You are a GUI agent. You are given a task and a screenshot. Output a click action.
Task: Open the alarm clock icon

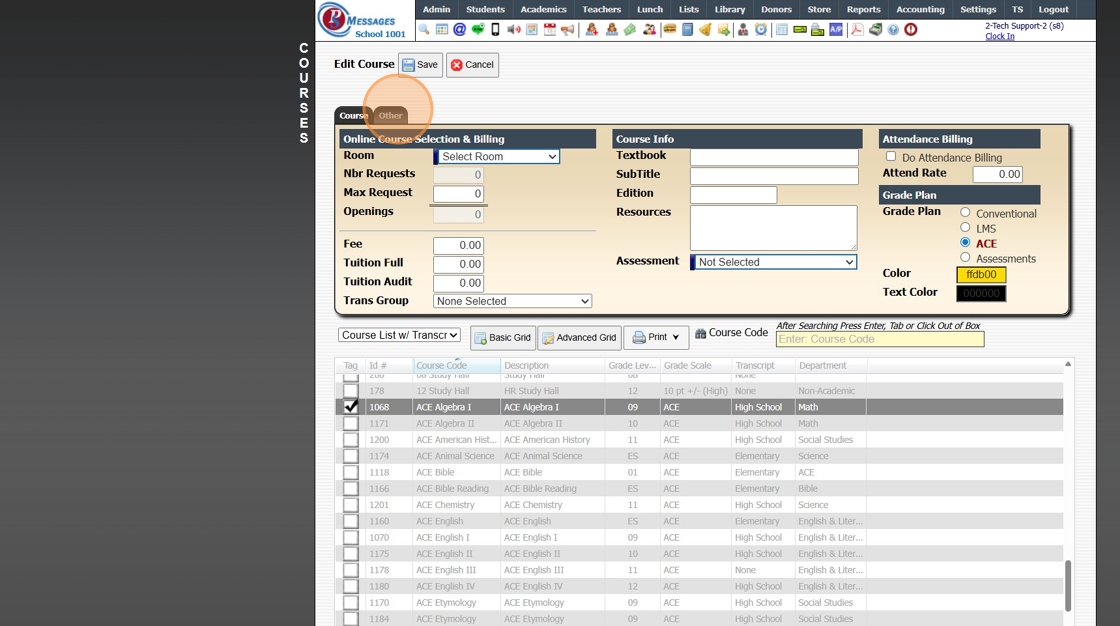pos(761,29)
